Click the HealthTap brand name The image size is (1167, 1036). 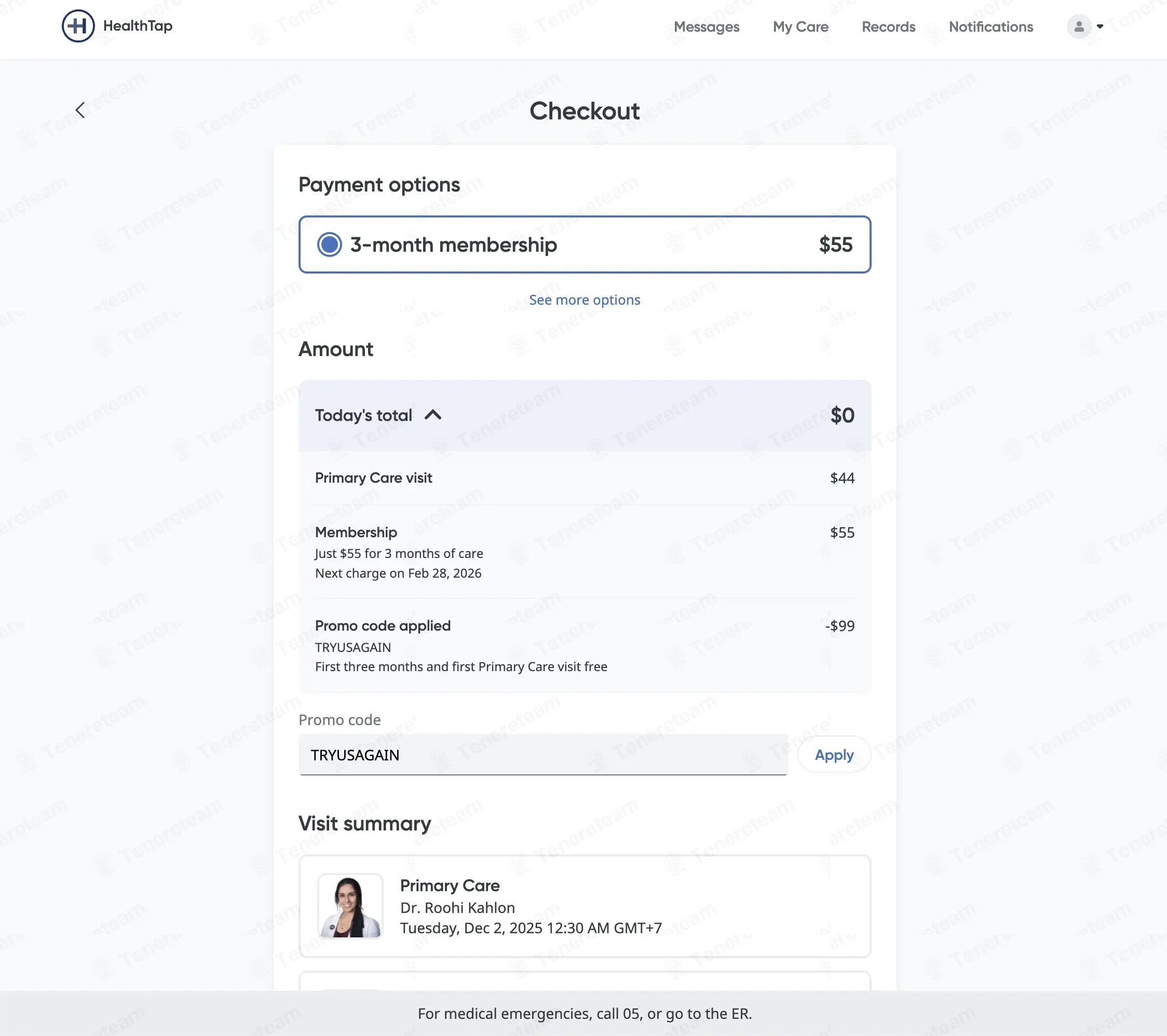coord(138,25)
